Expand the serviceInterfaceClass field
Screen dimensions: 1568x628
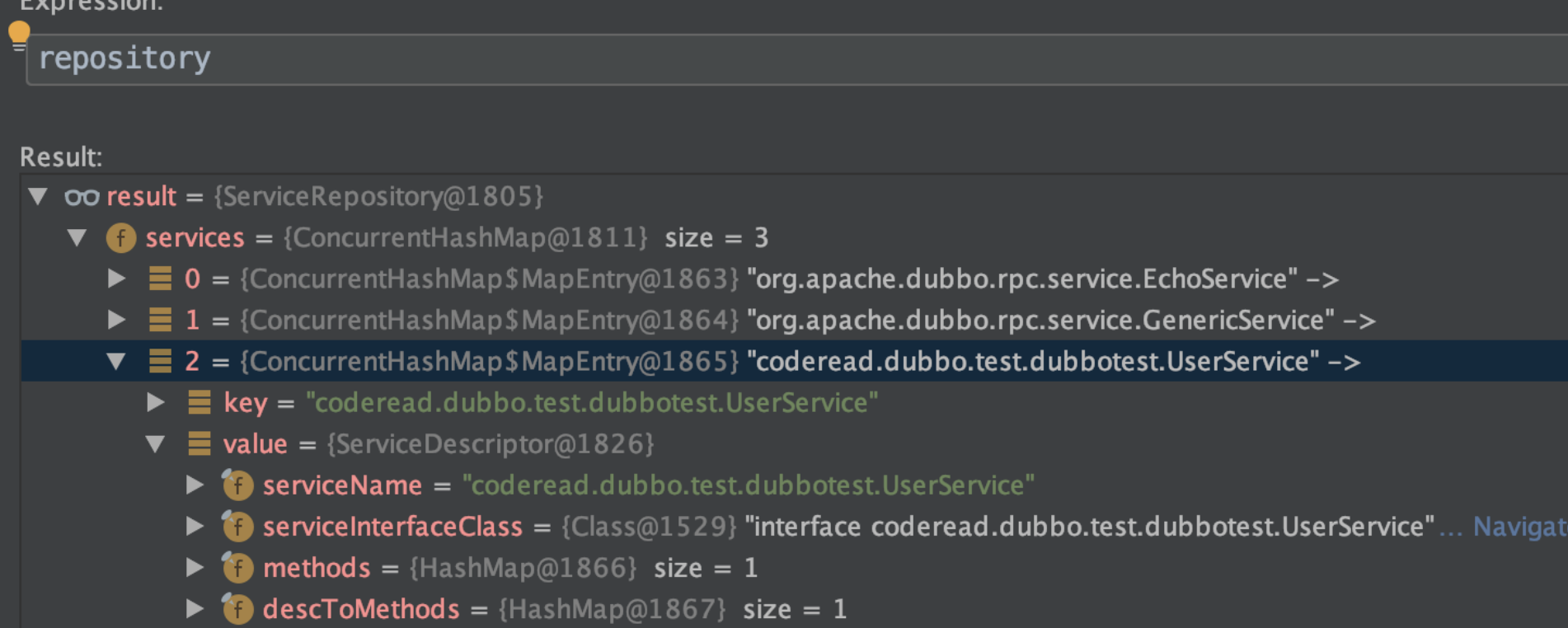[x=195, y=526]
